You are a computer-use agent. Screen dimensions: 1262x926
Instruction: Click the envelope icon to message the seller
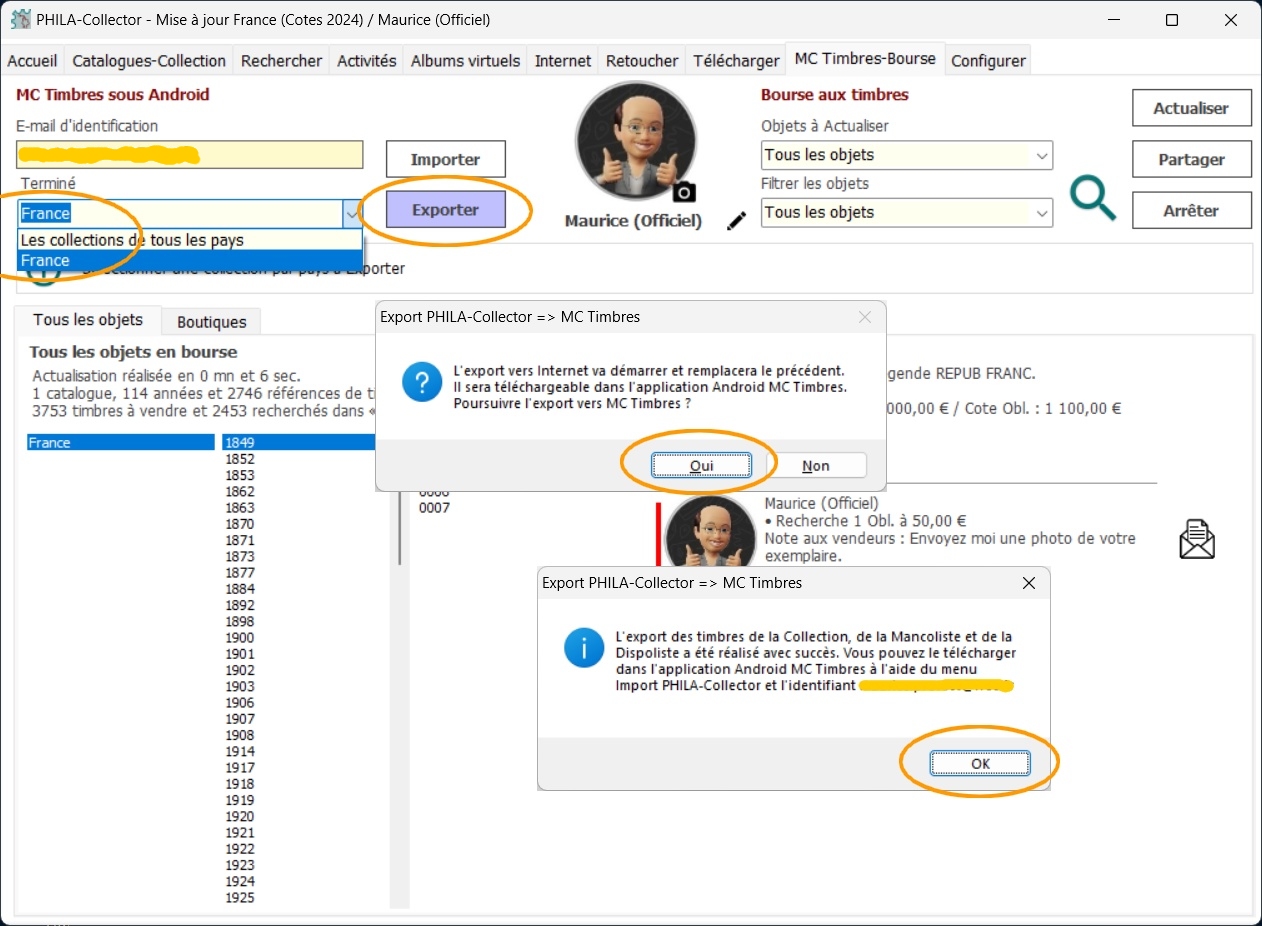tap(1197, 539)
